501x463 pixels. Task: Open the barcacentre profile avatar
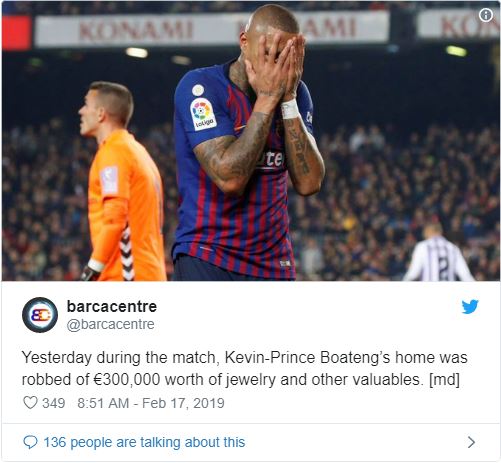point(40,315)
